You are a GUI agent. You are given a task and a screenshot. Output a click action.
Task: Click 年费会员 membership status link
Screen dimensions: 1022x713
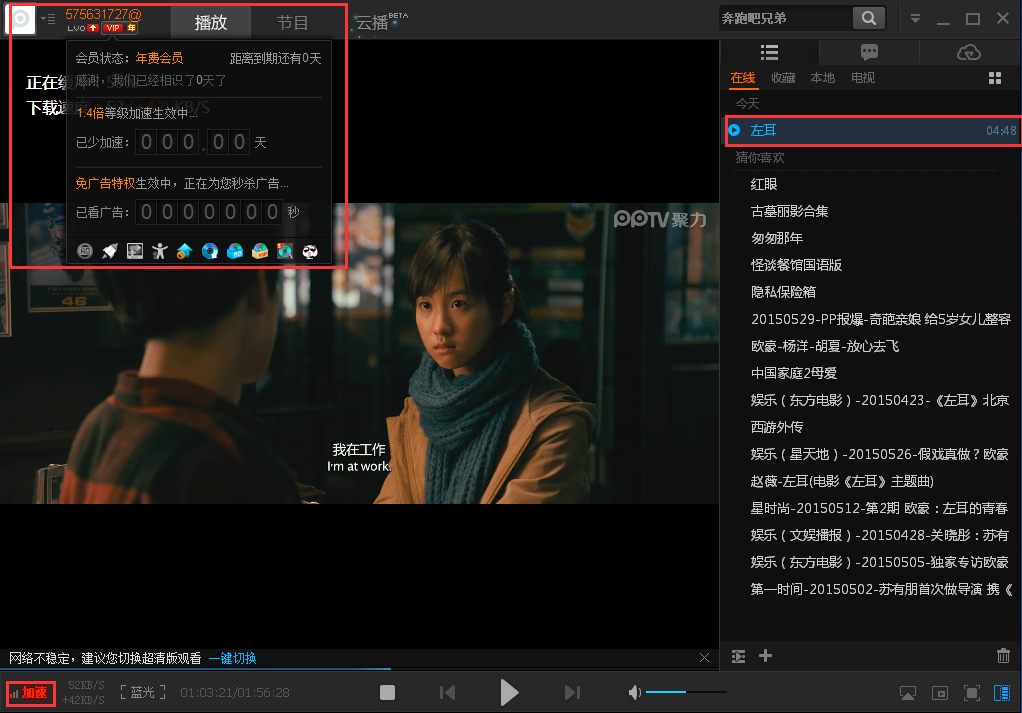[x=159, y=58]
